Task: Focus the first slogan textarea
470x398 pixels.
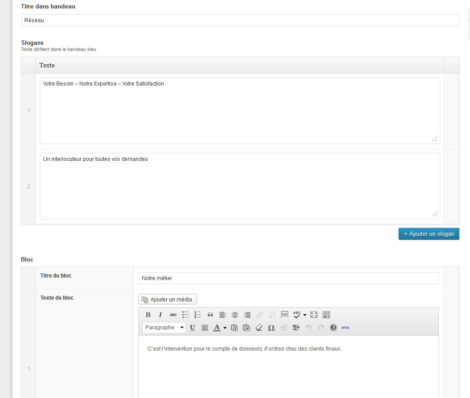Action: click(240, 111)
